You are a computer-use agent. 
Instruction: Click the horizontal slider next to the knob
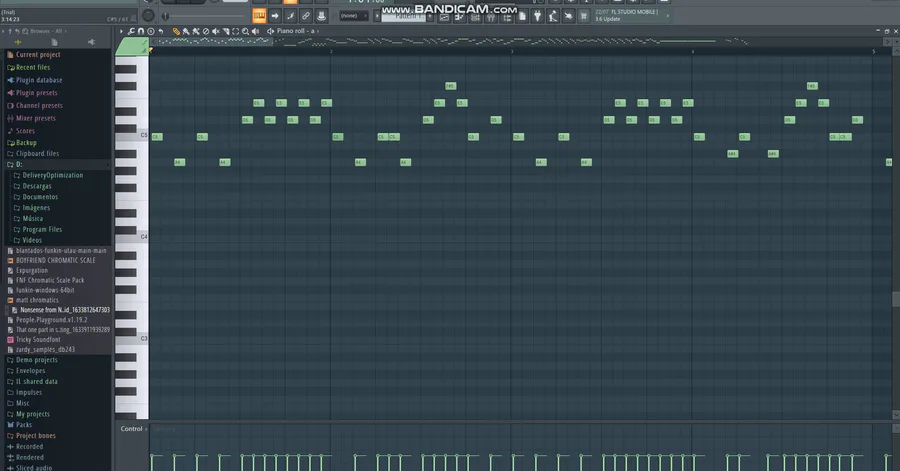[x=204, y=16]
